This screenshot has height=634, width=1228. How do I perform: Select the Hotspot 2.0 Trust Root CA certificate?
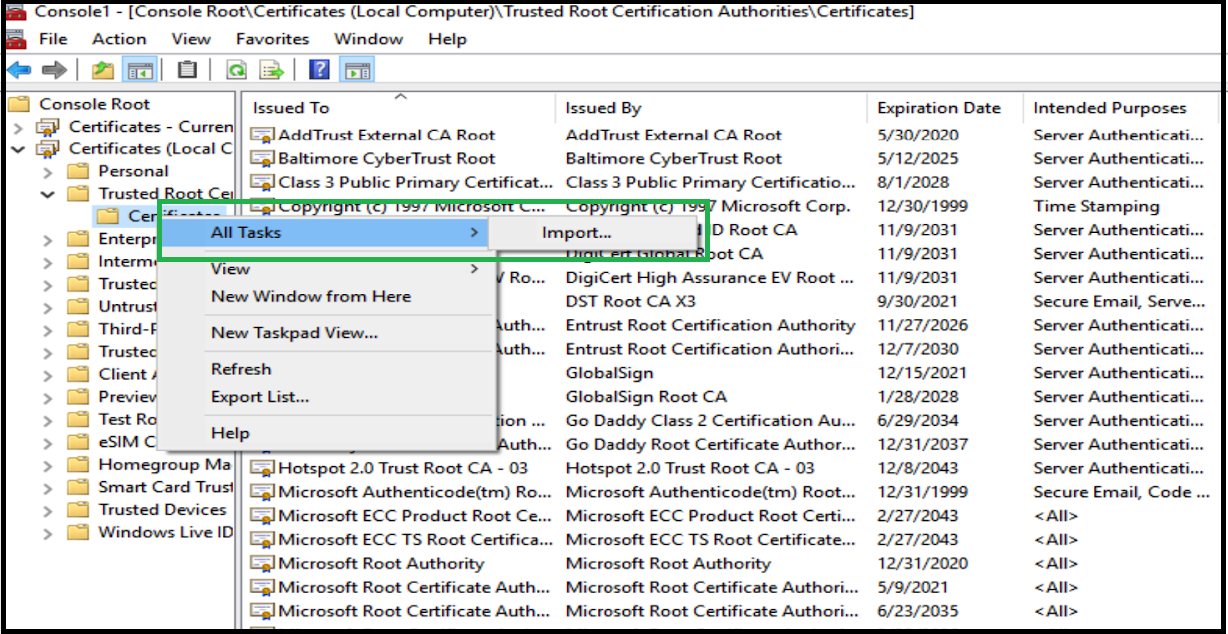pos(402,468)
